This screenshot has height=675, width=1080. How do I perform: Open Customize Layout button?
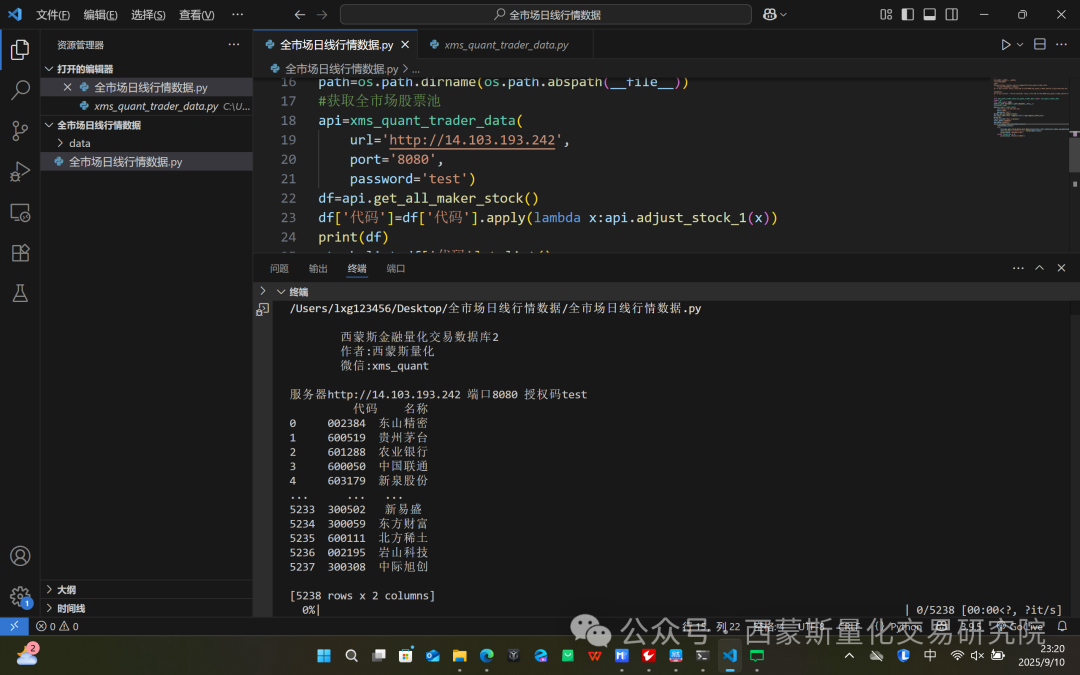[x=886, y=14]
